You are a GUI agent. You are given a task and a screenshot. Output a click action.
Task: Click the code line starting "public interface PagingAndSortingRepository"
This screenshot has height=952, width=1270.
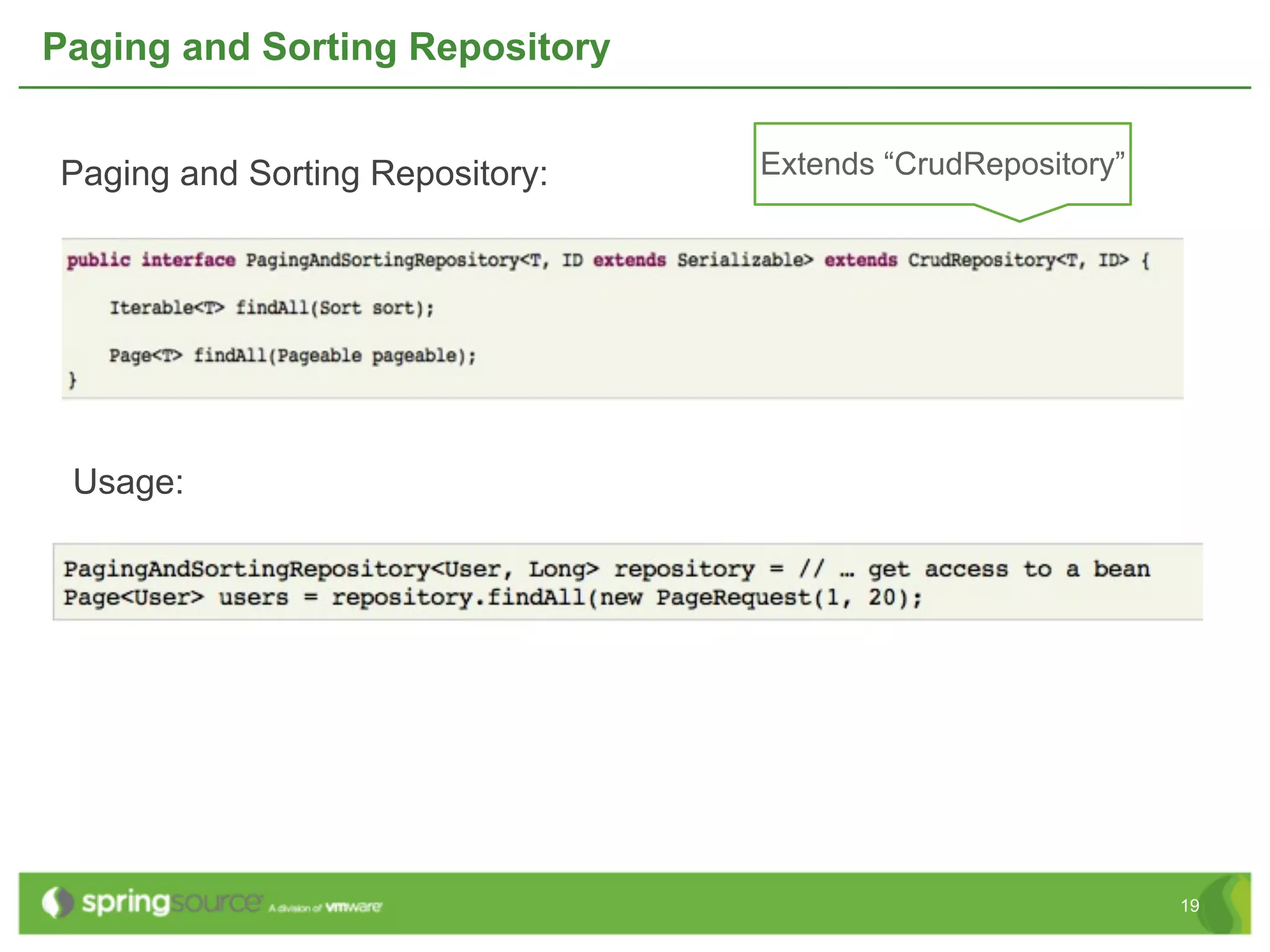coord(608,260)
